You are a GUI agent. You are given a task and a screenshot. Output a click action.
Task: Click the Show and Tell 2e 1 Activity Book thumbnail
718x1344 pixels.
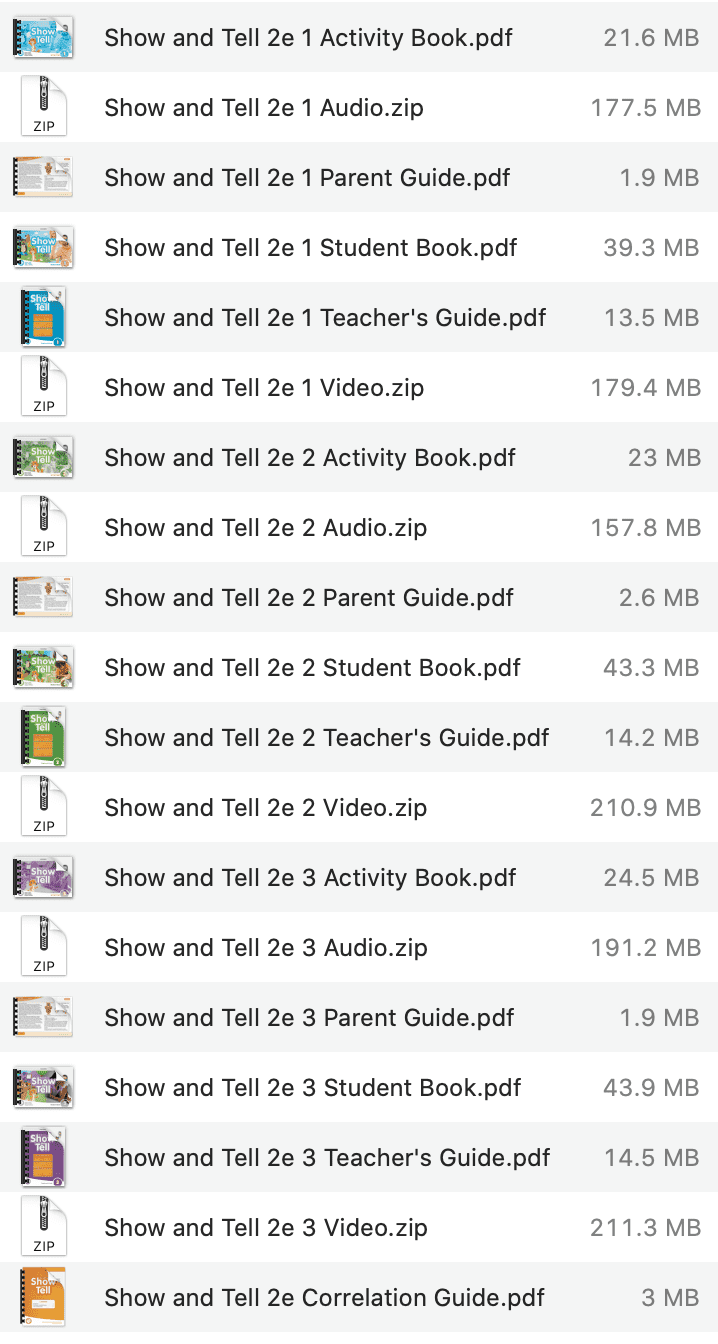click(43, 37)
